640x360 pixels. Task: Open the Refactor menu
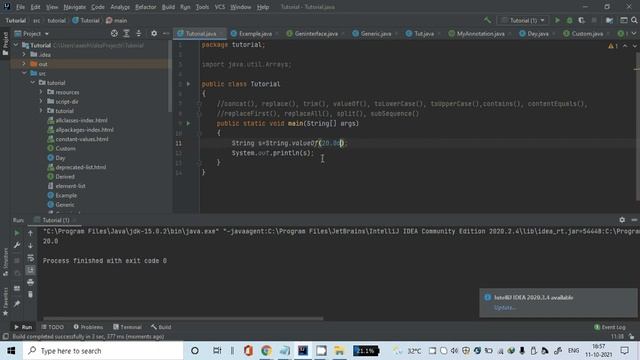146,7
